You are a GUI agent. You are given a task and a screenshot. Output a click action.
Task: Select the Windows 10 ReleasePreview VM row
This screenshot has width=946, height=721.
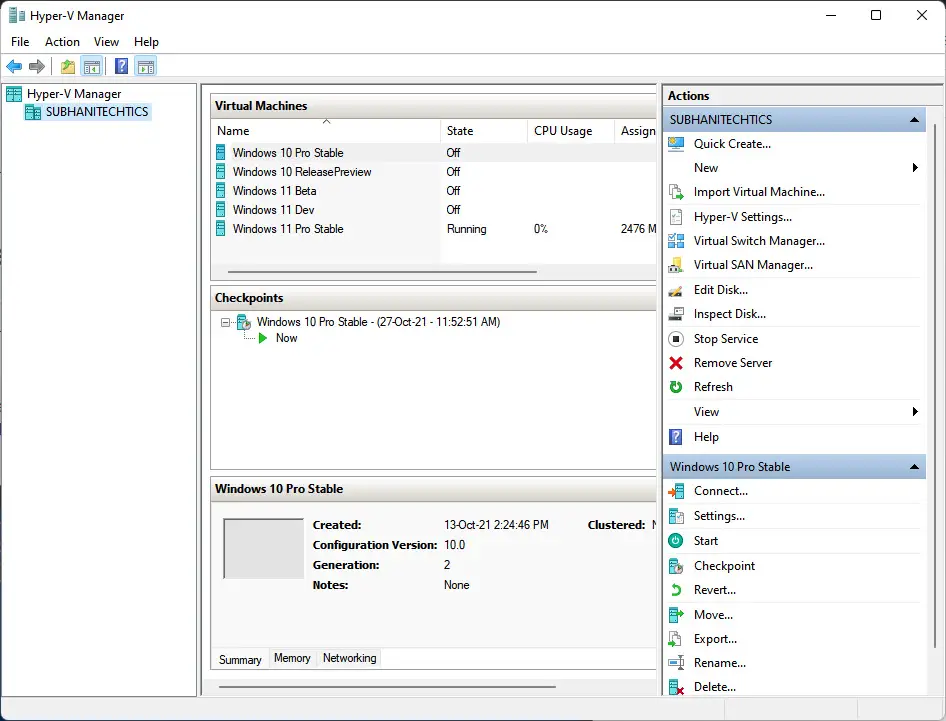(x=433, y=172)
